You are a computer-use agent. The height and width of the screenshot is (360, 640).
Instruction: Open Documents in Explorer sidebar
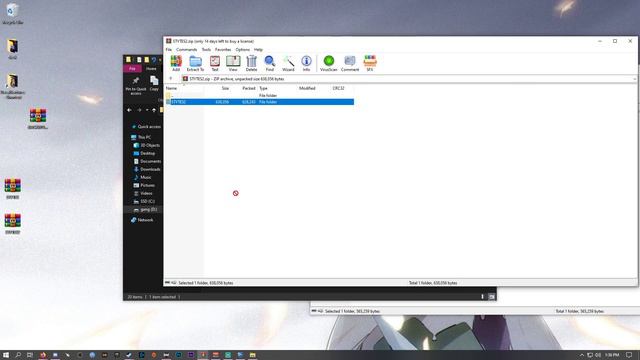pyautogui.click(x=147, y=161)
